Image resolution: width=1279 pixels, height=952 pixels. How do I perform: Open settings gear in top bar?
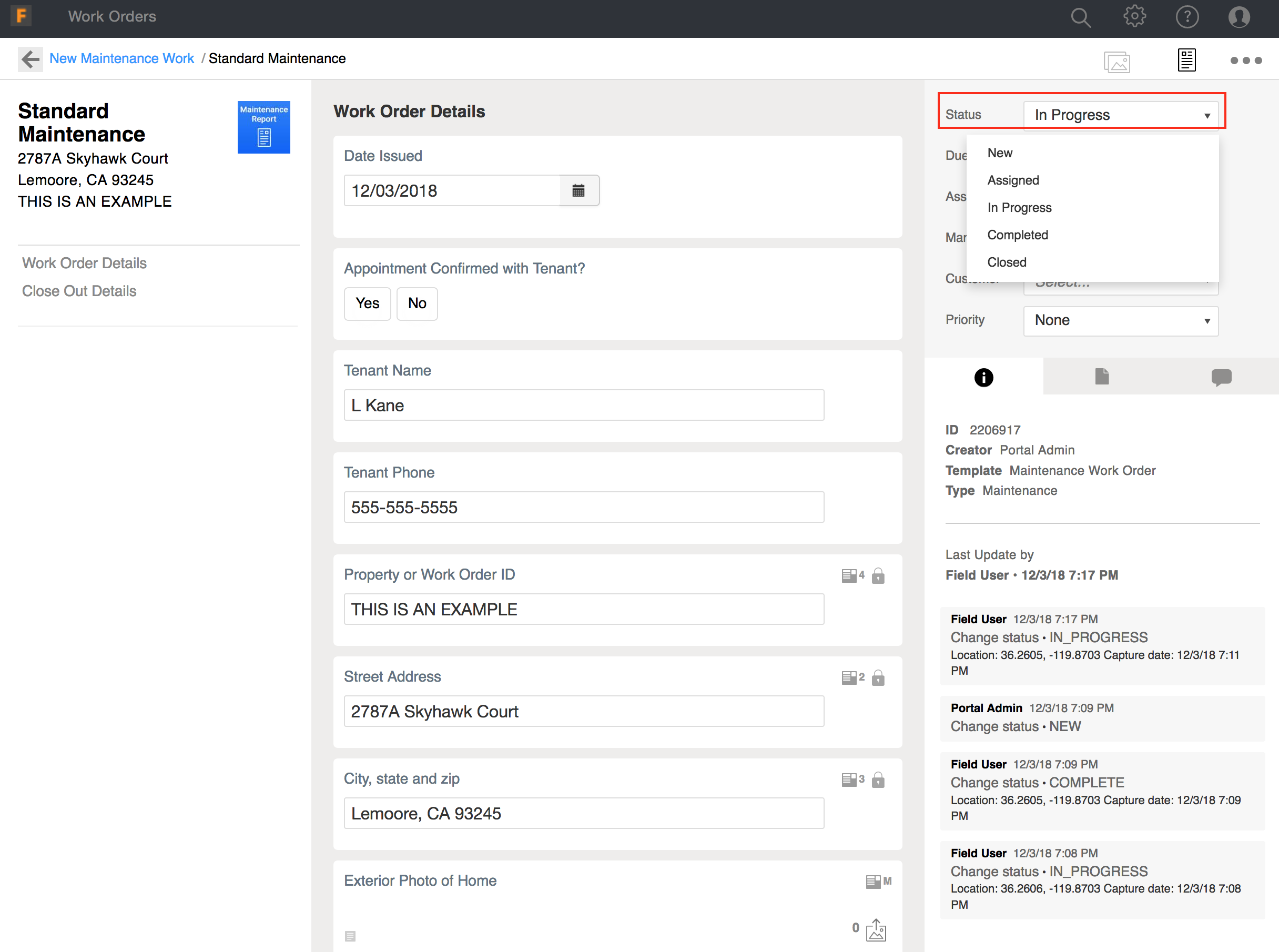(1134, 17)
